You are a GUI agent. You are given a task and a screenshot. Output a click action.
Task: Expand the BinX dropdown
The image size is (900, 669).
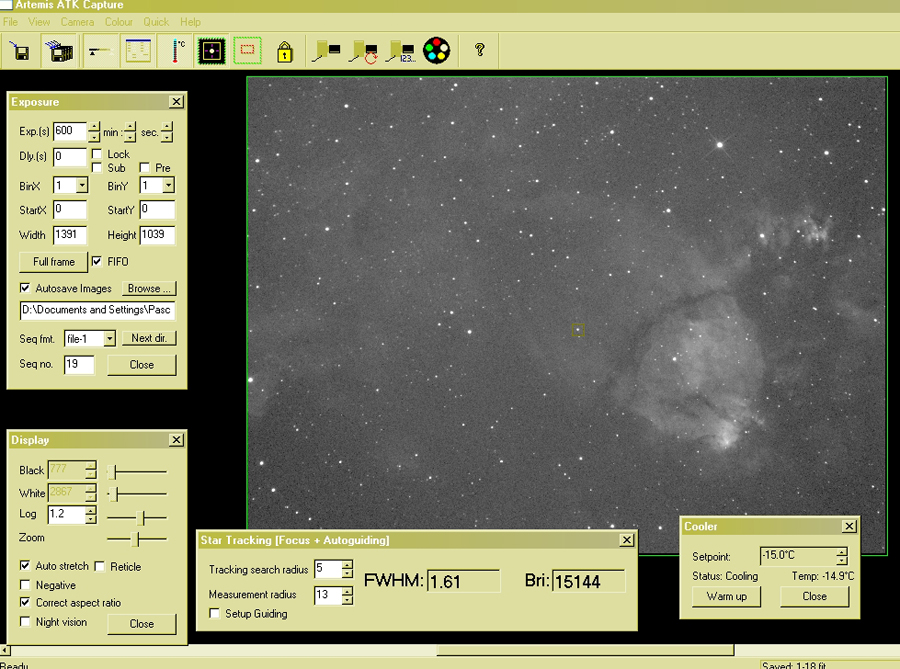tap(82, 186)
